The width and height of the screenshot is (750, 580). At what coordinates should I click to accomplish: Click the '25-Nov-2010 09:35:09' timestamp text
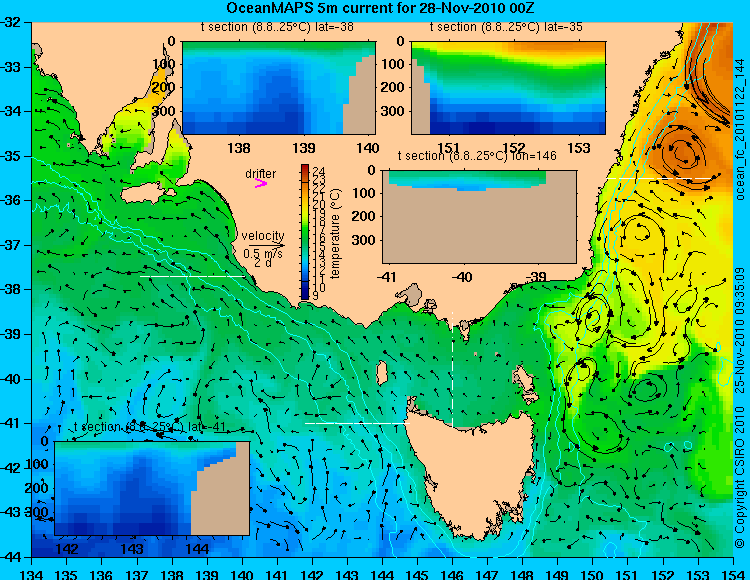[x=739, y=330]
